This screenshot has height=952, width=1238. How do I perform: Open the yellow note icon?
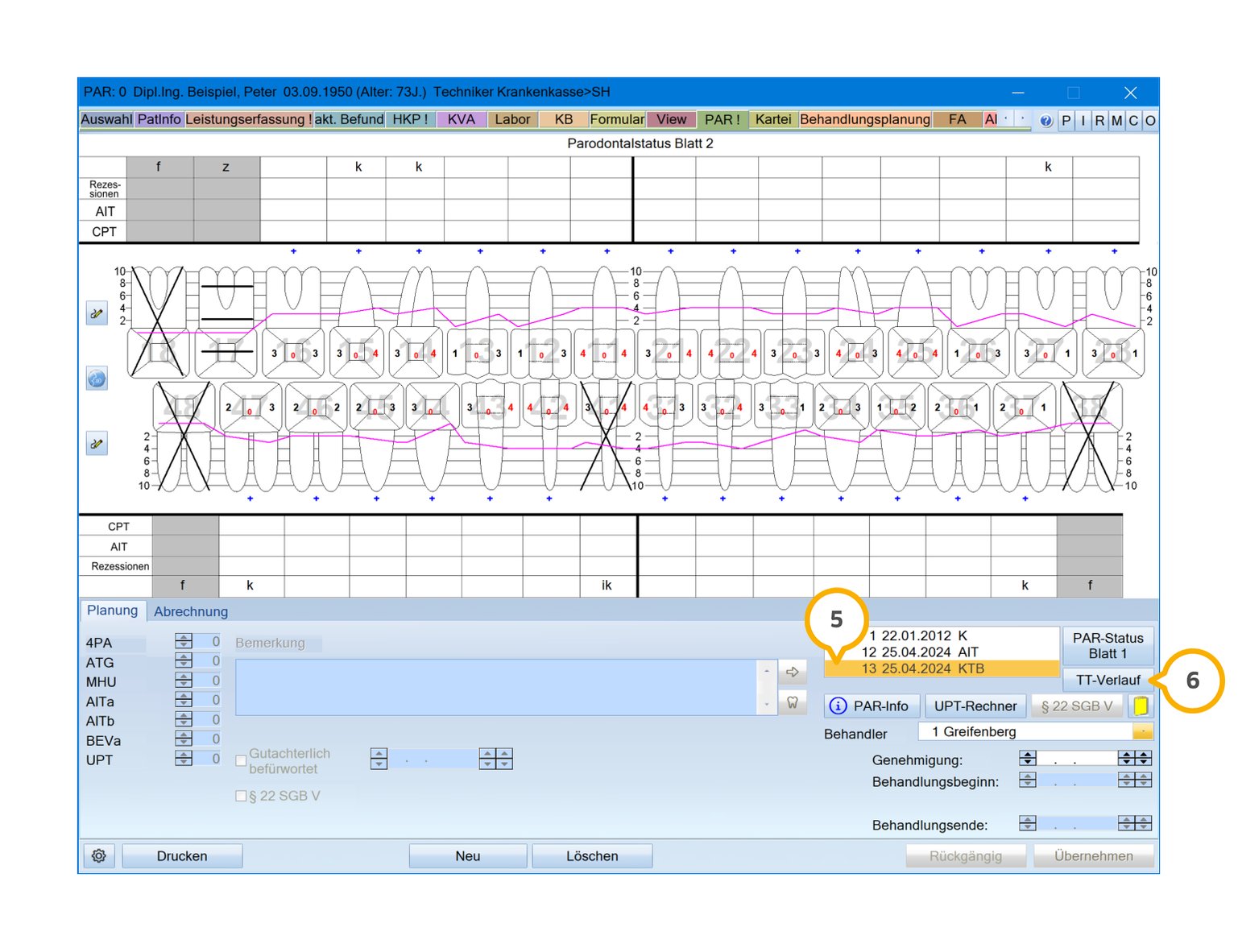tap(1141, 706)
